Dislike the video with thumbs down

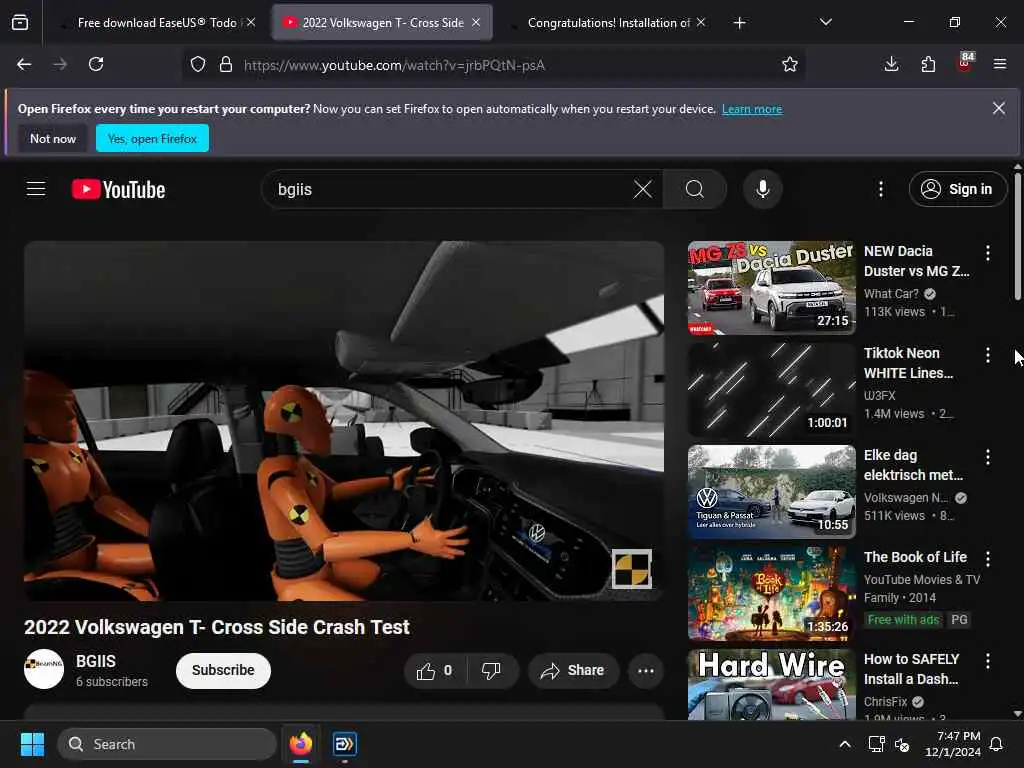(492, 671)
